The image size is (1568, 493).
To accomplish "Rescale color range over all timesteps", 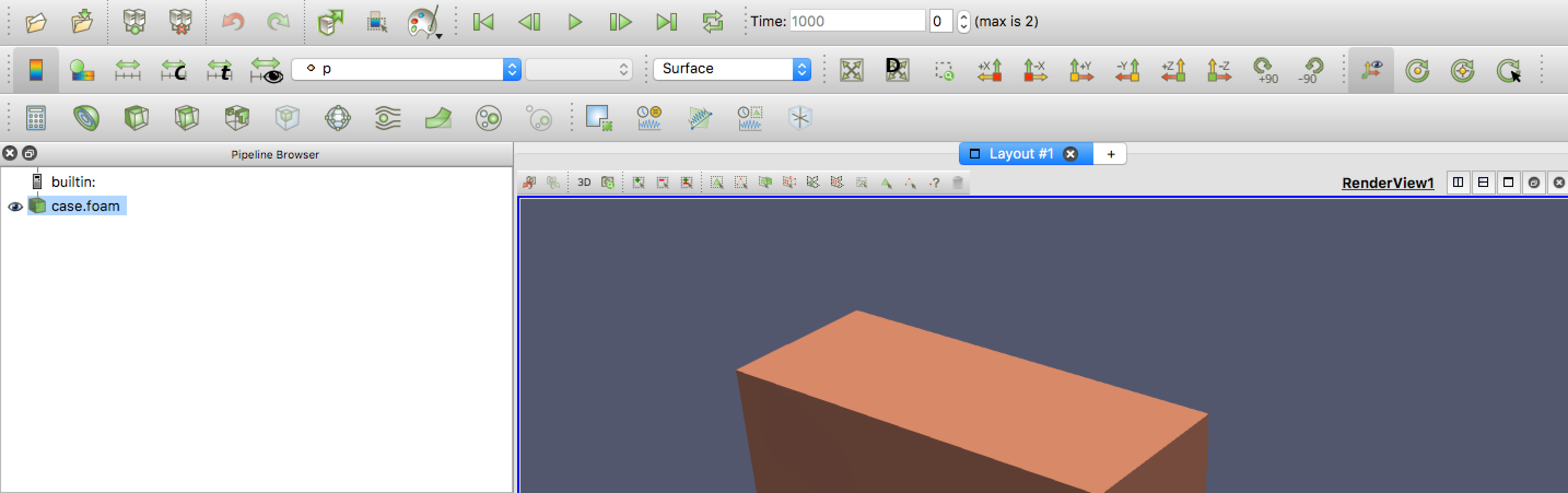I will (x=220, y=70).
